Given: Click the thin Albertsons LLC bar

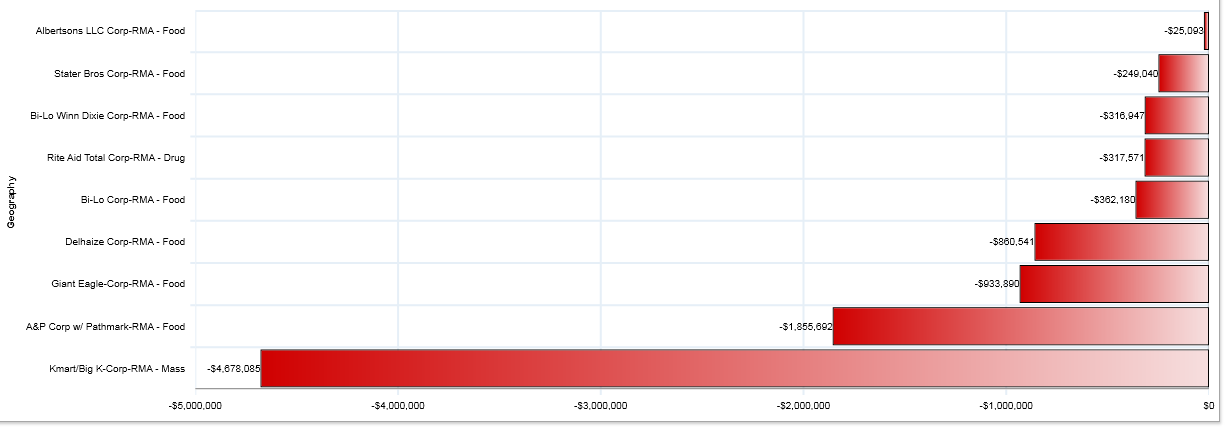Looking at the screenshot, I should click(1206, 31).
